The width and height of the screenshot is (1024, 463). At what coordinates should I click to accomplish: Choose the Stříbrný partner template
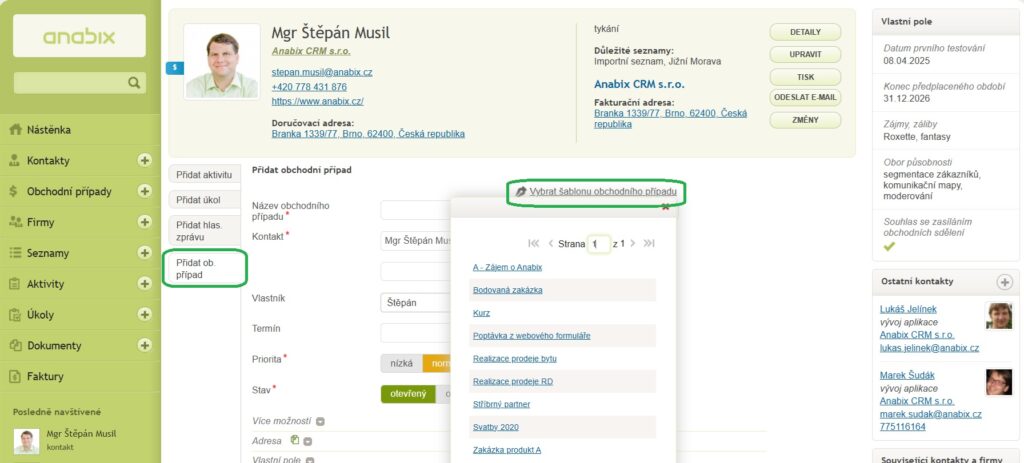[502, 404]
